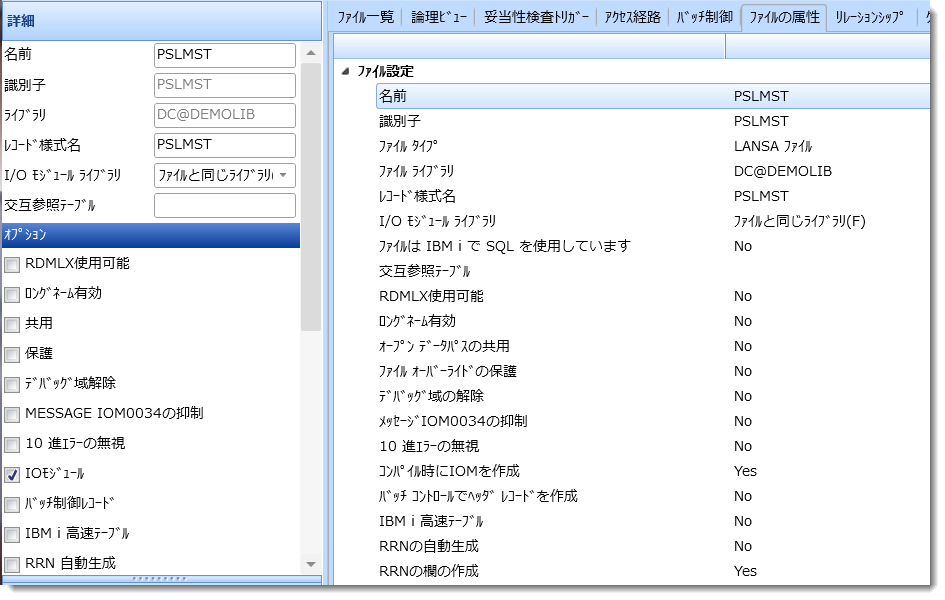Open the 論理ﾋﾞｭｰ tab
Screen dimensions: 945x600
pyautogui.click(x=439, y=17)
